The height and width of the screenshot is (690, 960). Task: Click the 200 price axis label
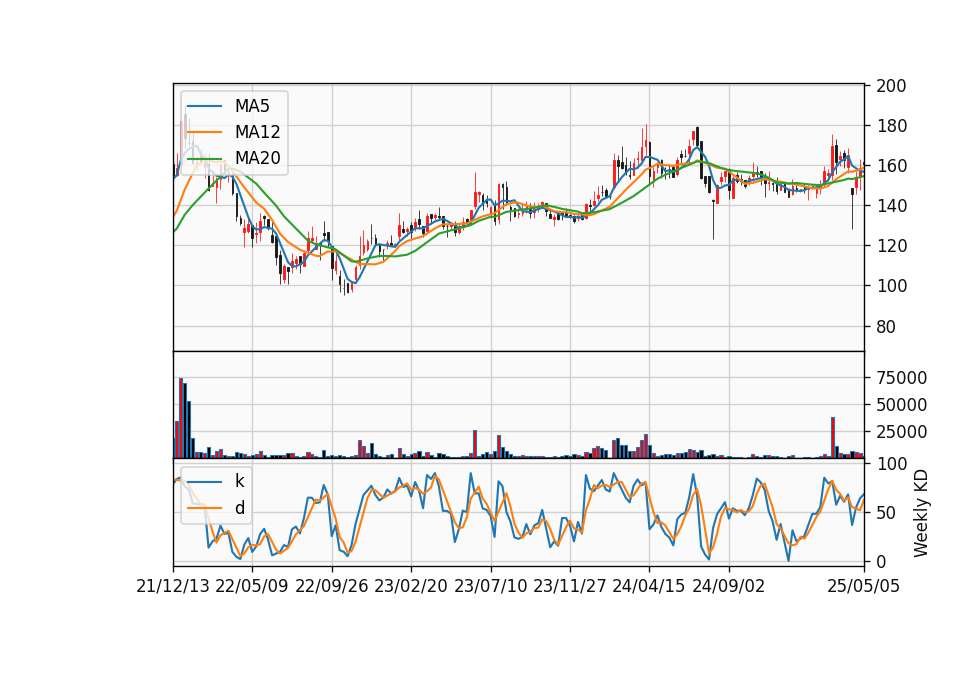(x=891, y=86)
